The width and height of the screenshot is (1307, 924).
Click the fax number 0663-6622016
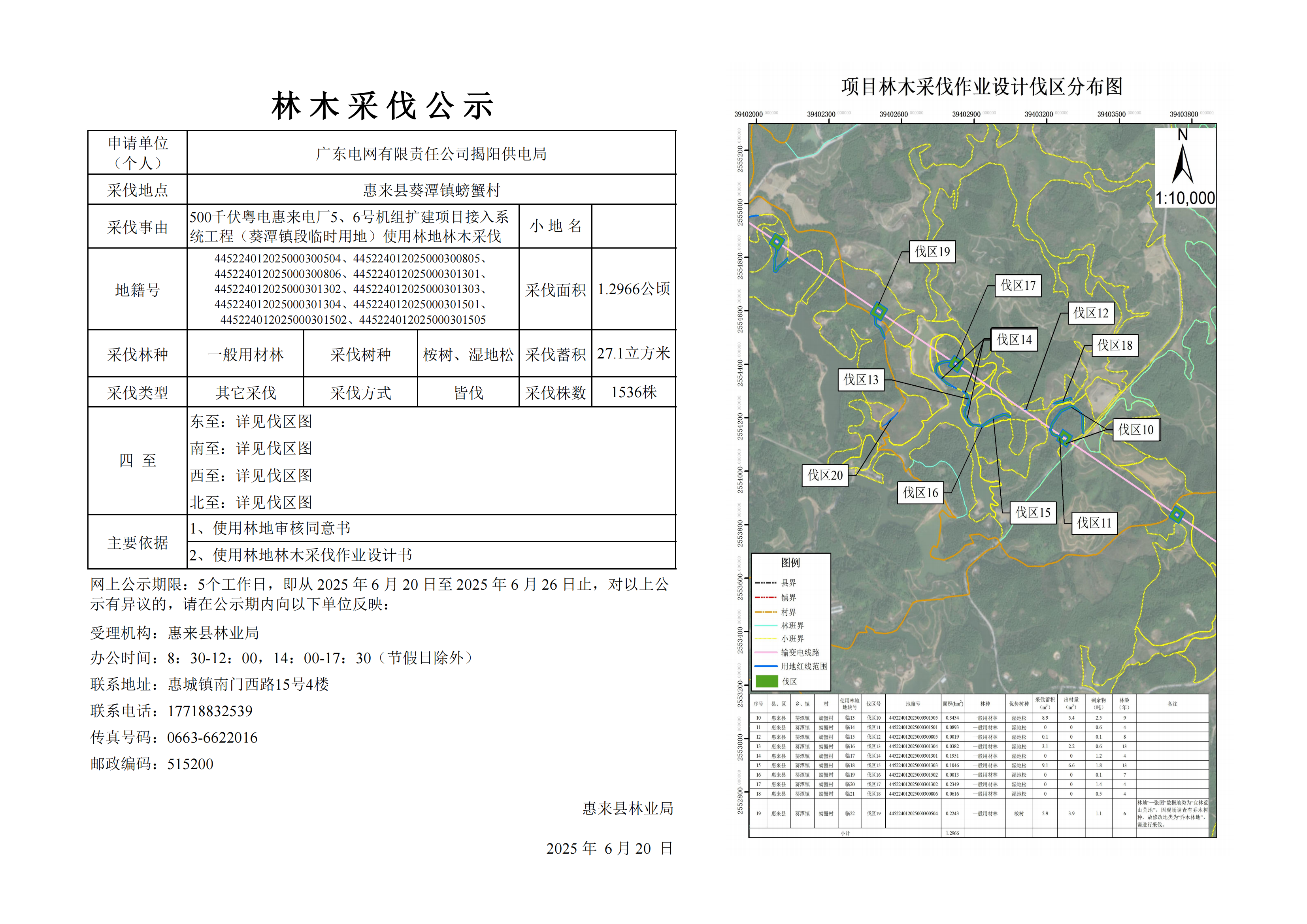point(212,738)
